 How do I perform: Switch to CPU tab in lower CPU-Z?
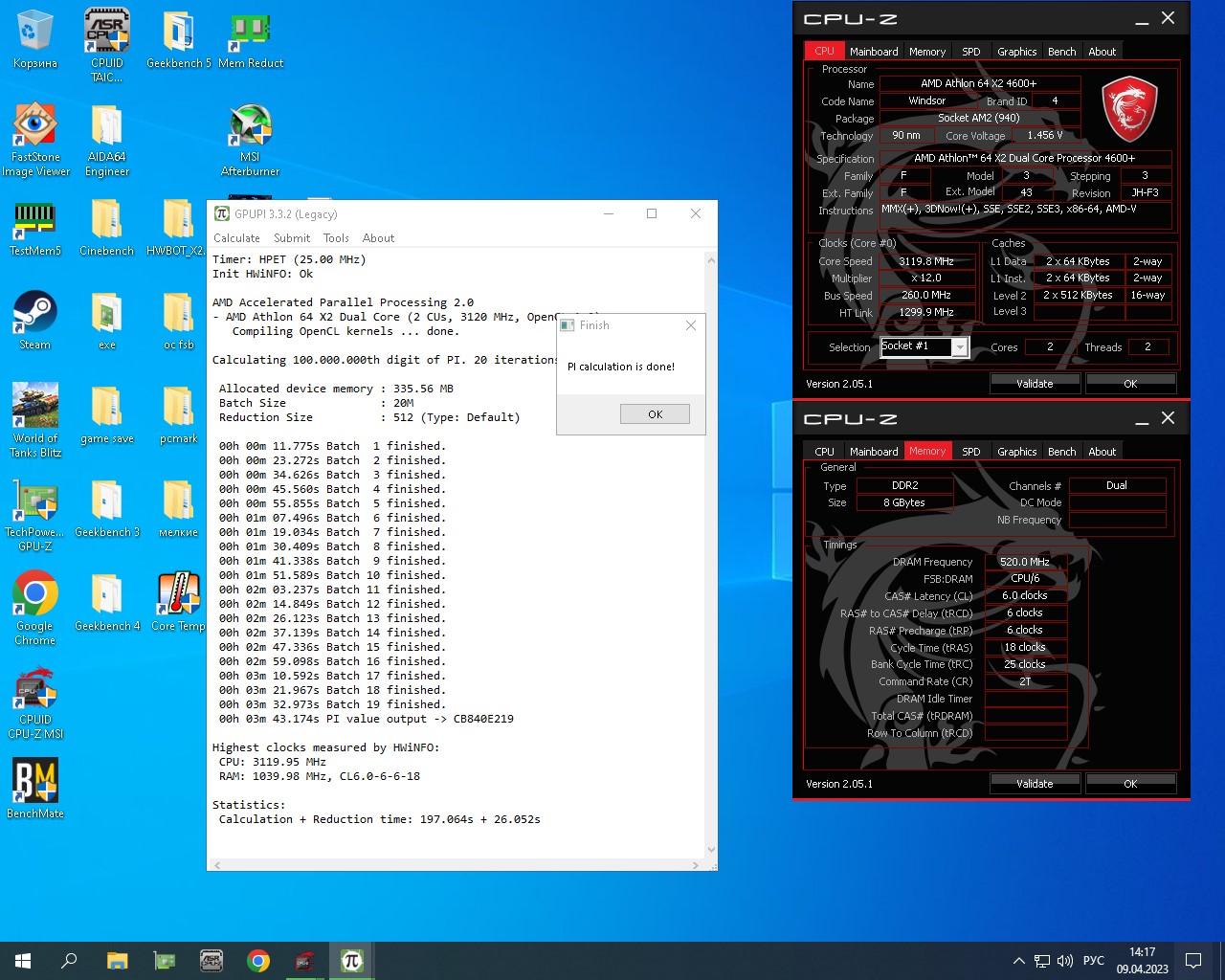coord(824,452)
